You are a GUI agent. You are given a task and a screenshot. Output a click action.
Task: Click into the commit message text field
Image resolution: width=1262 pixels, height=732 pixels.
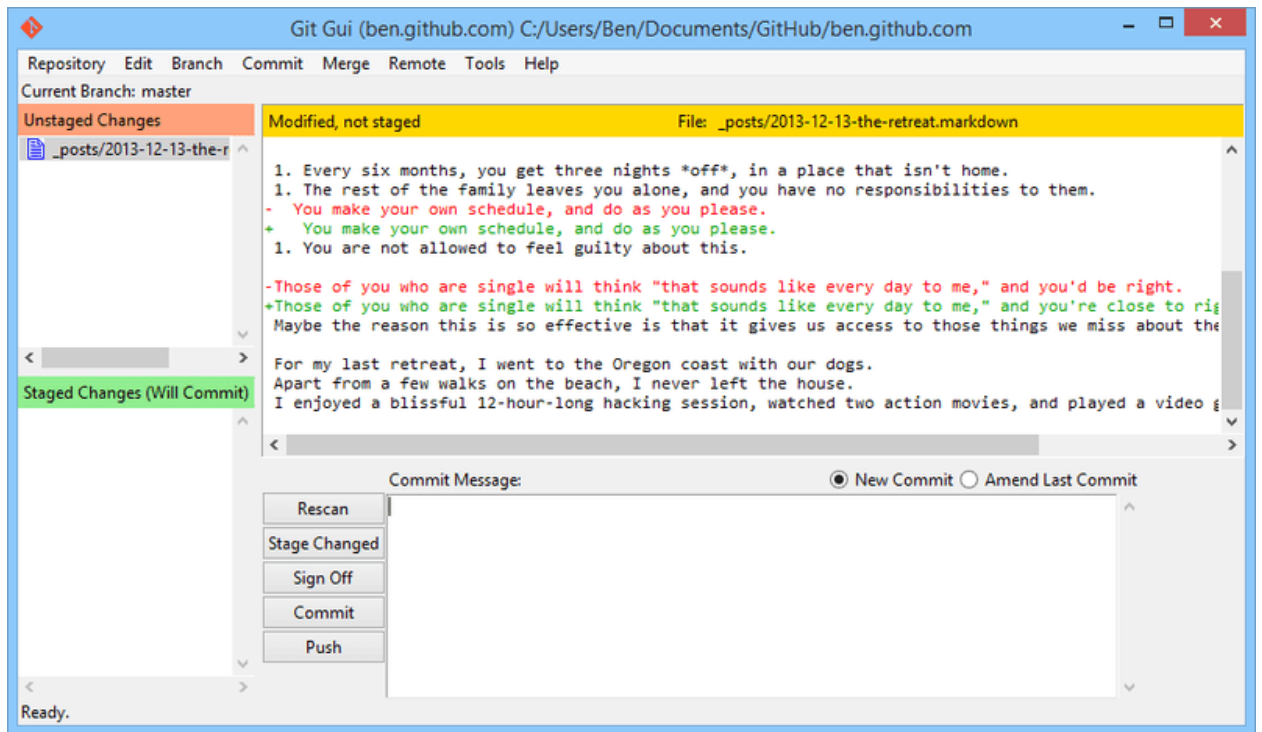pyautogui.click(x=751, y=596)
